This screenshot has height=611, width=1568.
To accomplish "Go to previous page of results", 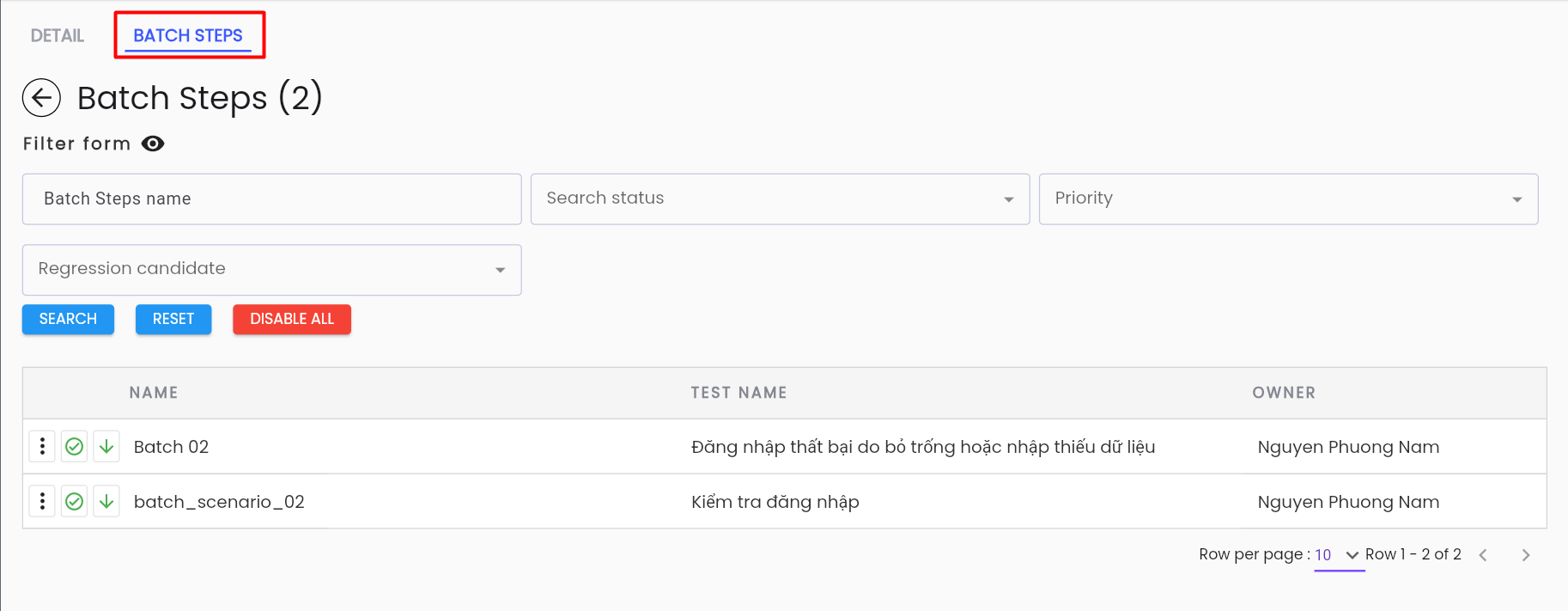I will 1483,555.
